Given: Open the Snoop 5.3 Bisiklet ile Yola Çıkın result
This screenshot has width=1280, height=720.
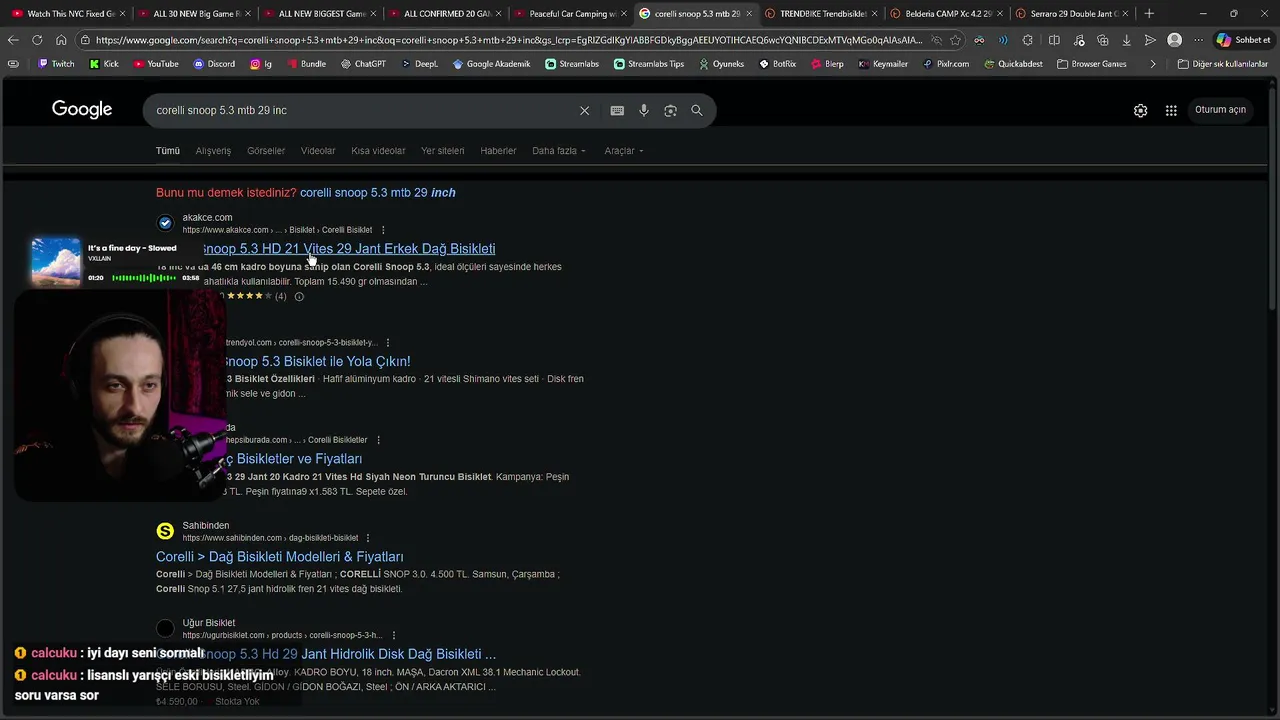Looking at the screenshot, I should click(x=316, y=362).
